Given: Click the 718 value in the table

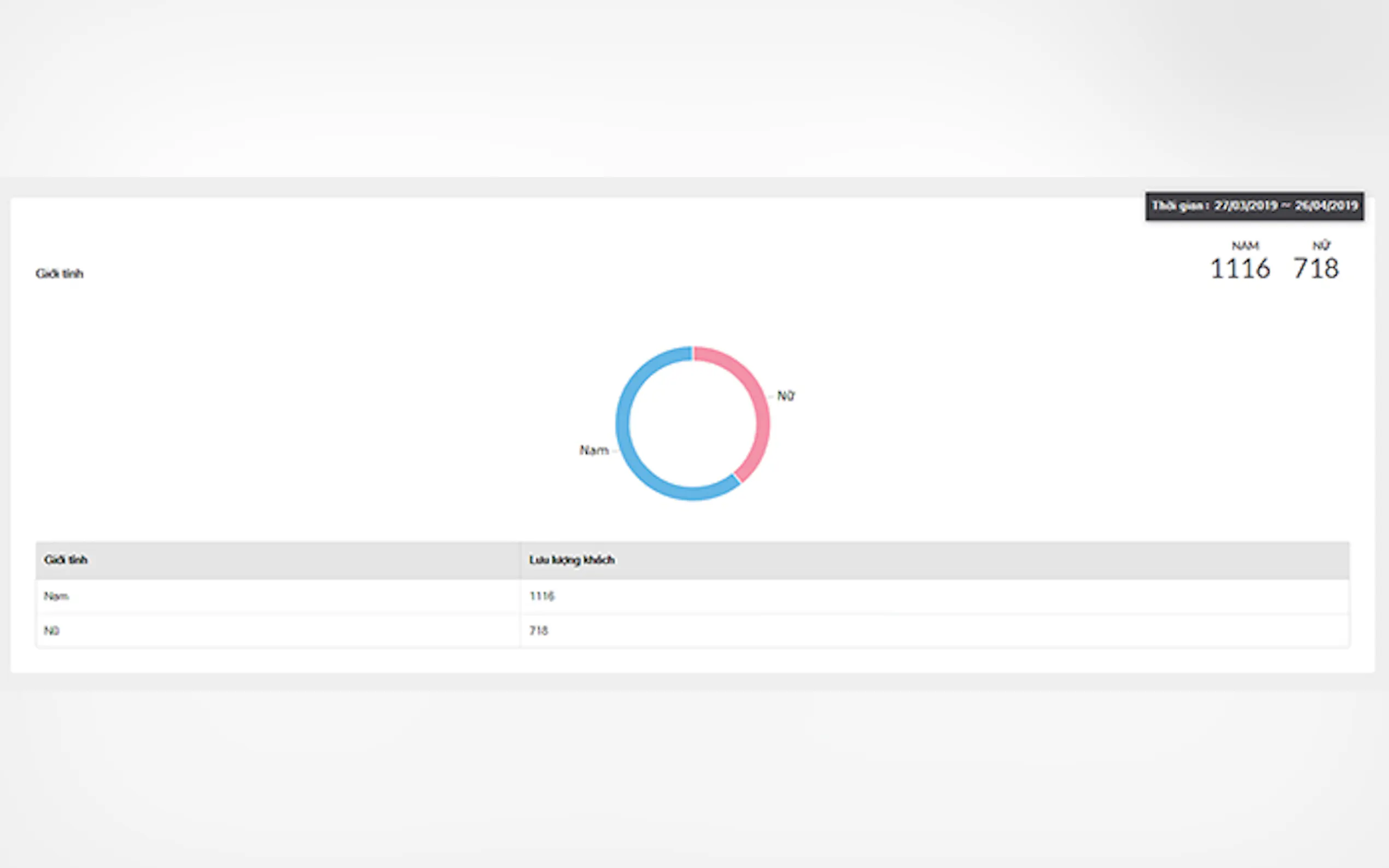Looking at the screenshot, I should (x=539, y=631).
